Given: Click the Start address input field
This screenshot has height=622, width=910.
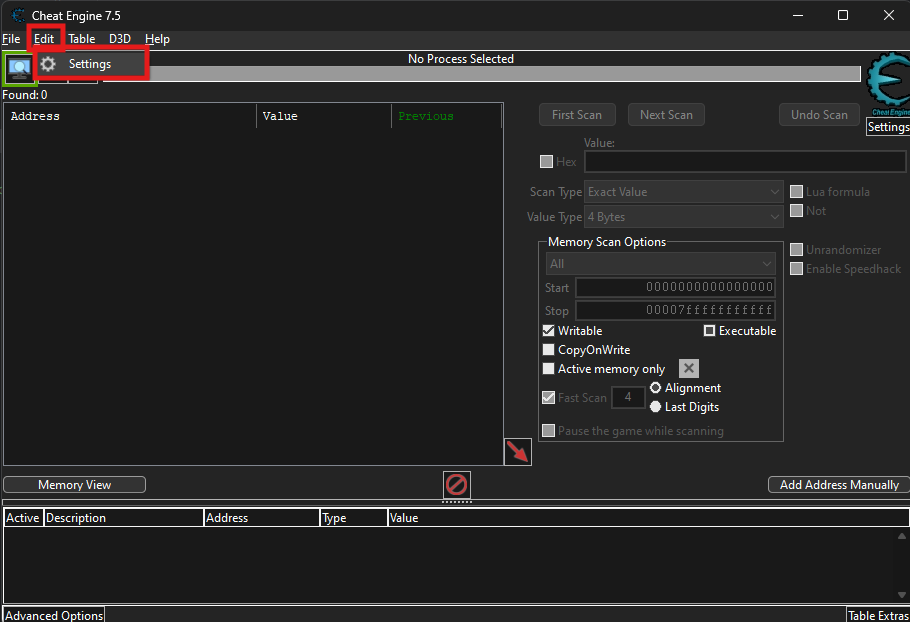Looking at the screenshot, I should pyautogui.click(x=675, y=288).
